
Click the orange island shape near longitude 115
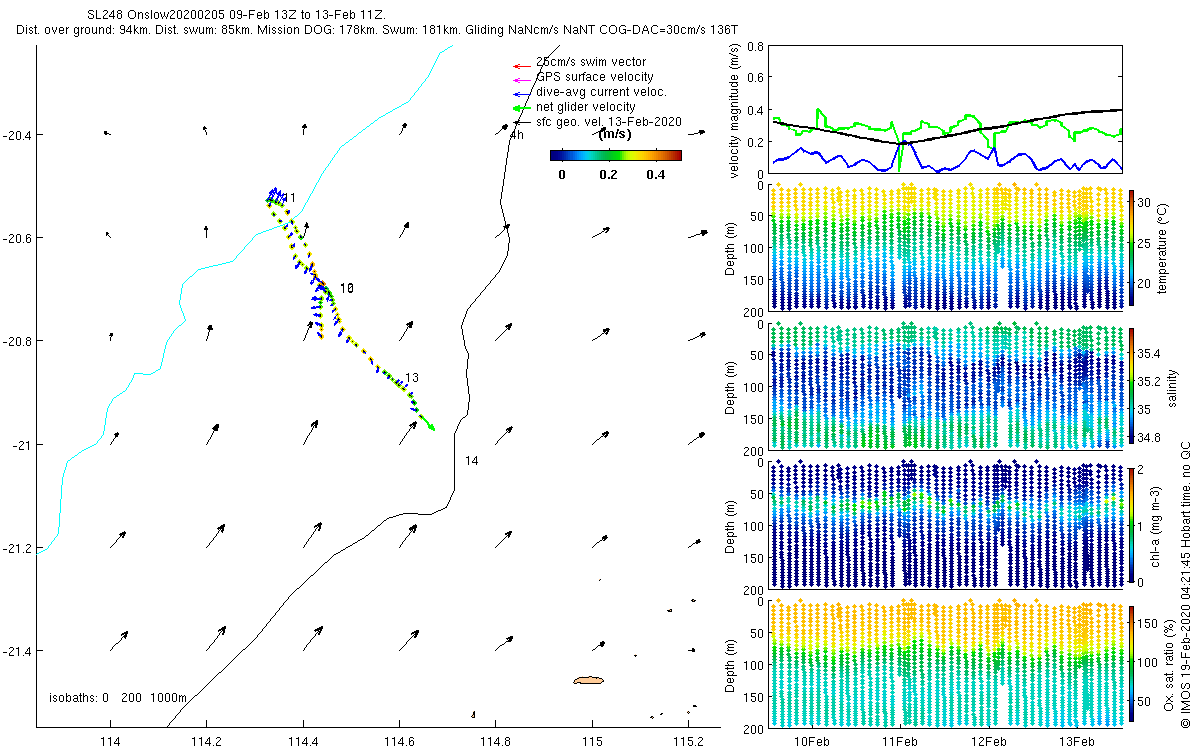589,680
